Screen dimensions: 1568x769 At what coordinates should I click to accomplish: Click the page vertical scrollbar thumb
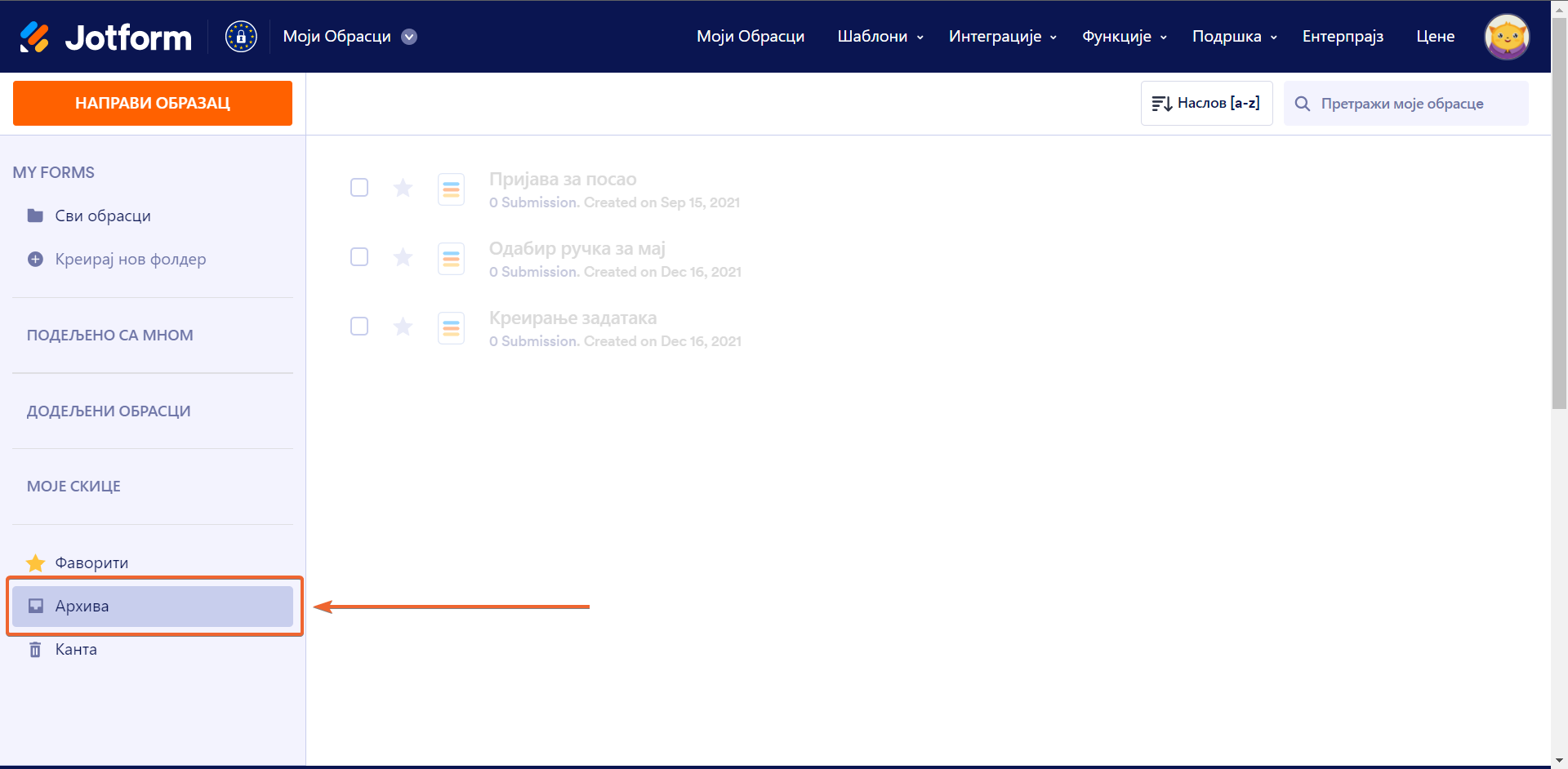tap(1559, 212)
